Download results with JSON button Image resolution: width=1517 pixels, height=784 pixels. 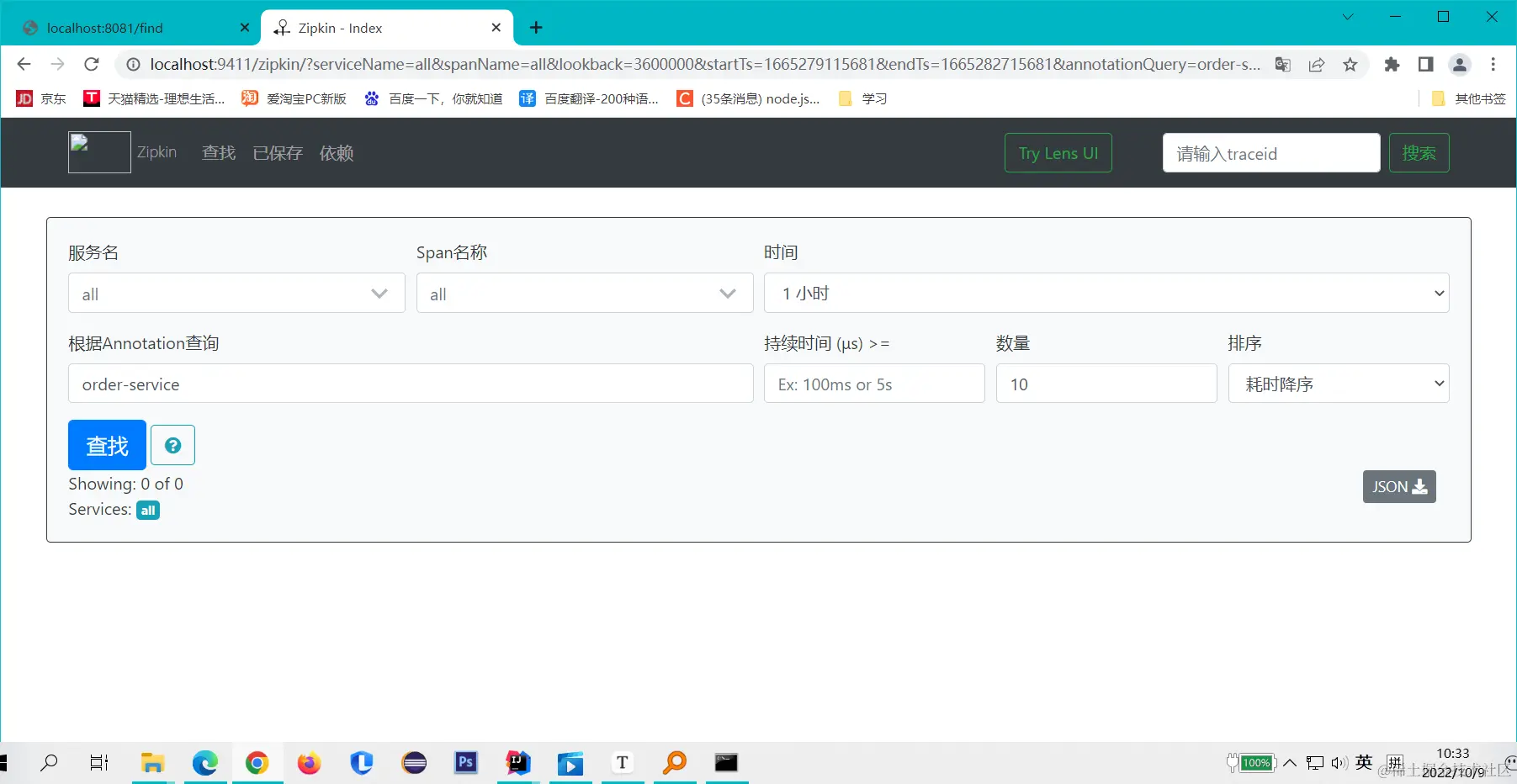pos(1399,486)
